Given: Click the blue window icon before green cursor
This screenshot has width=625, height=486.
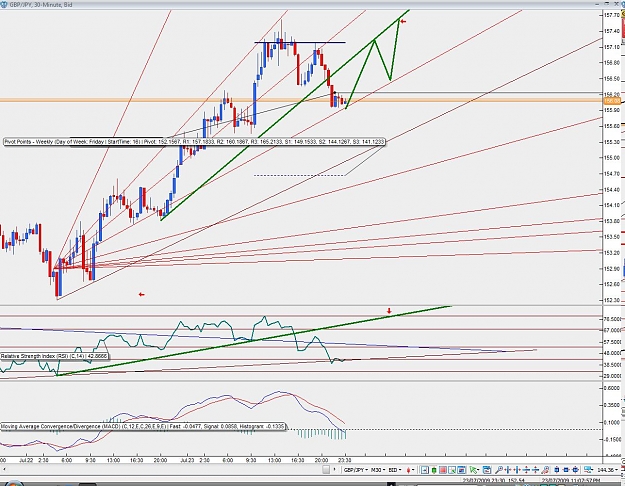Looking at the screenshot, I should [462, 470].
